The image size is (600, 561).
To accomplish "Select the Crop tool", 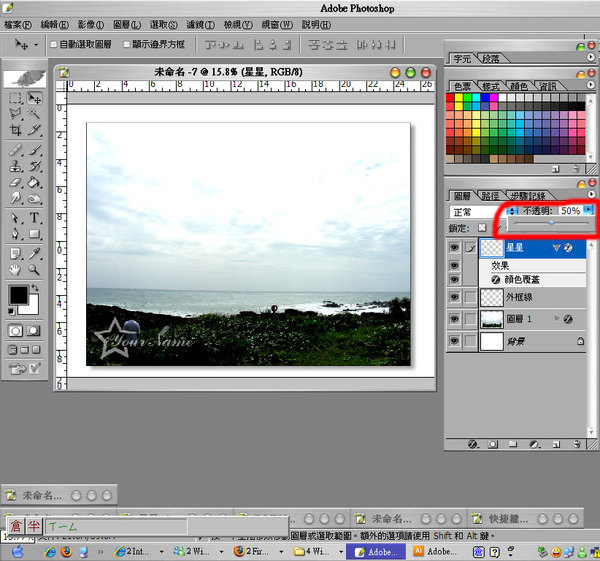I will click(x=15, y=130).
